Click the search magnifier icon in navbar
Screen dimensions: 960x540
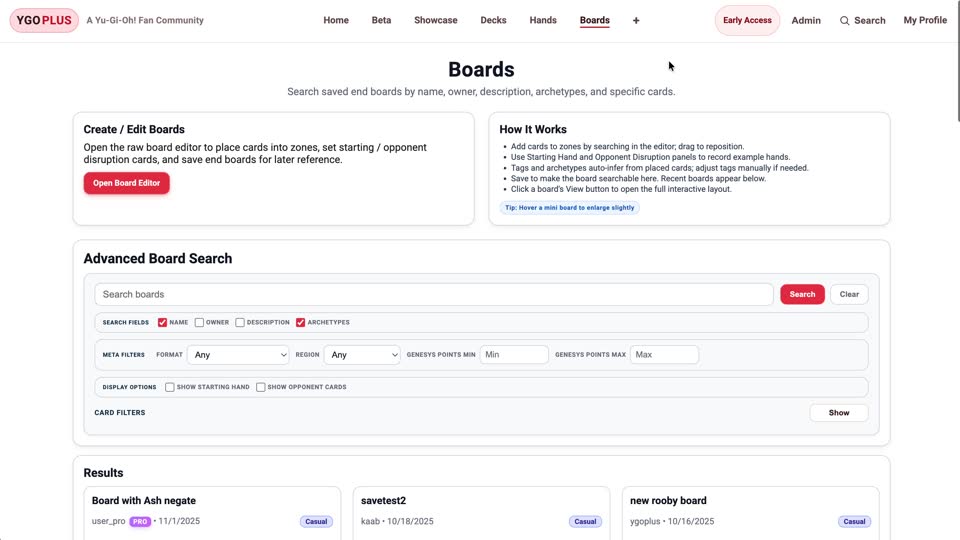coord(844,21)
